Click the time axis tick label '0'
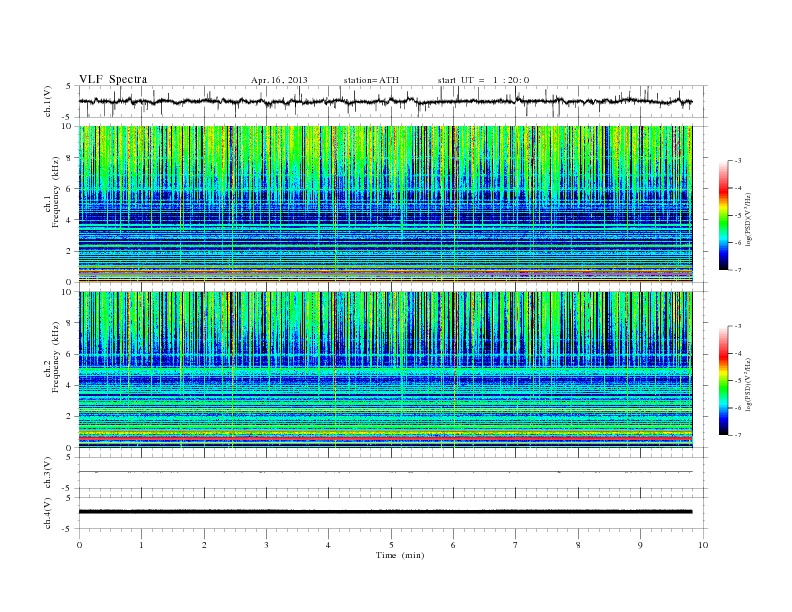 [79, 545]
